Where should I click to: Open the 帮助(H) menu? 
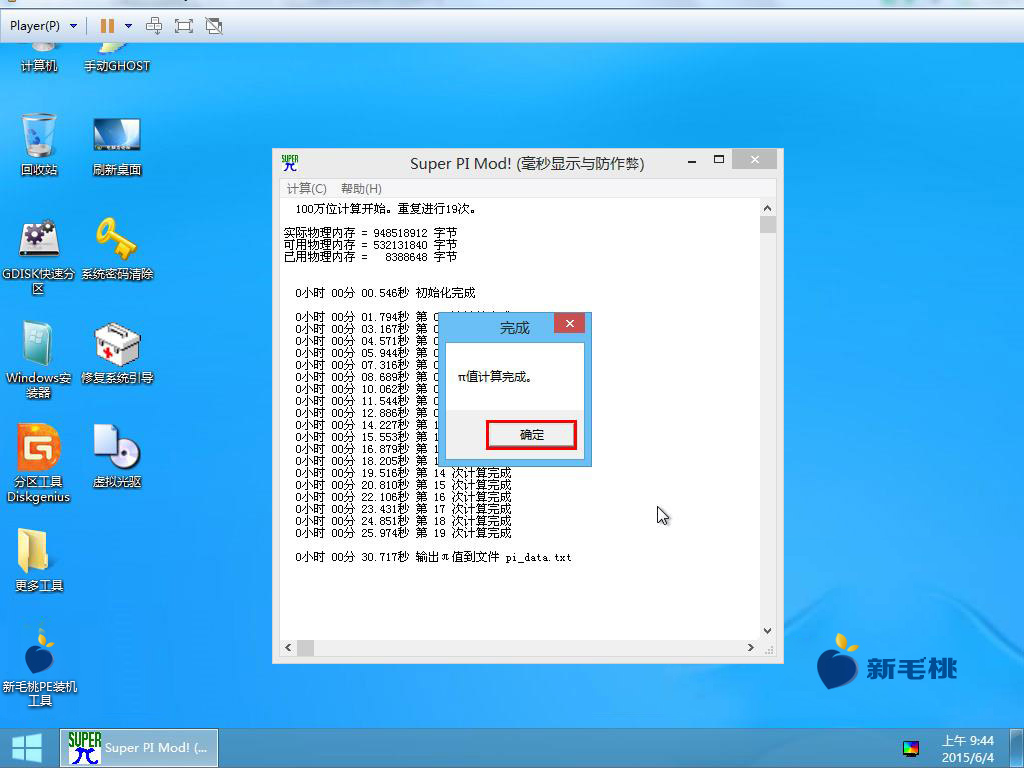[361, 189]
